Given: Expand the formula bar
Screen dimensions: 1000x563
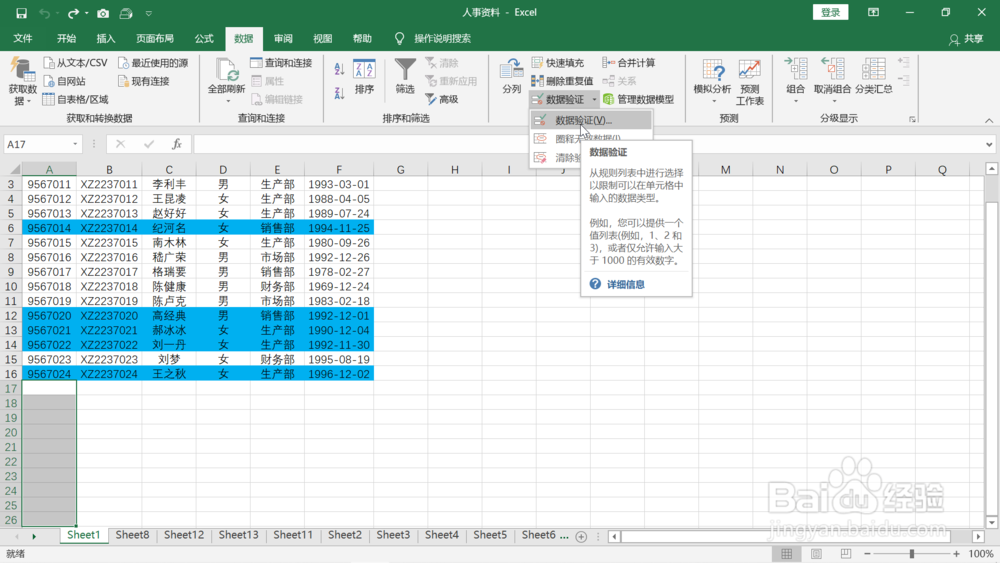Looking at the screenshot, I should pyautogui.click(x=989, y=145).
